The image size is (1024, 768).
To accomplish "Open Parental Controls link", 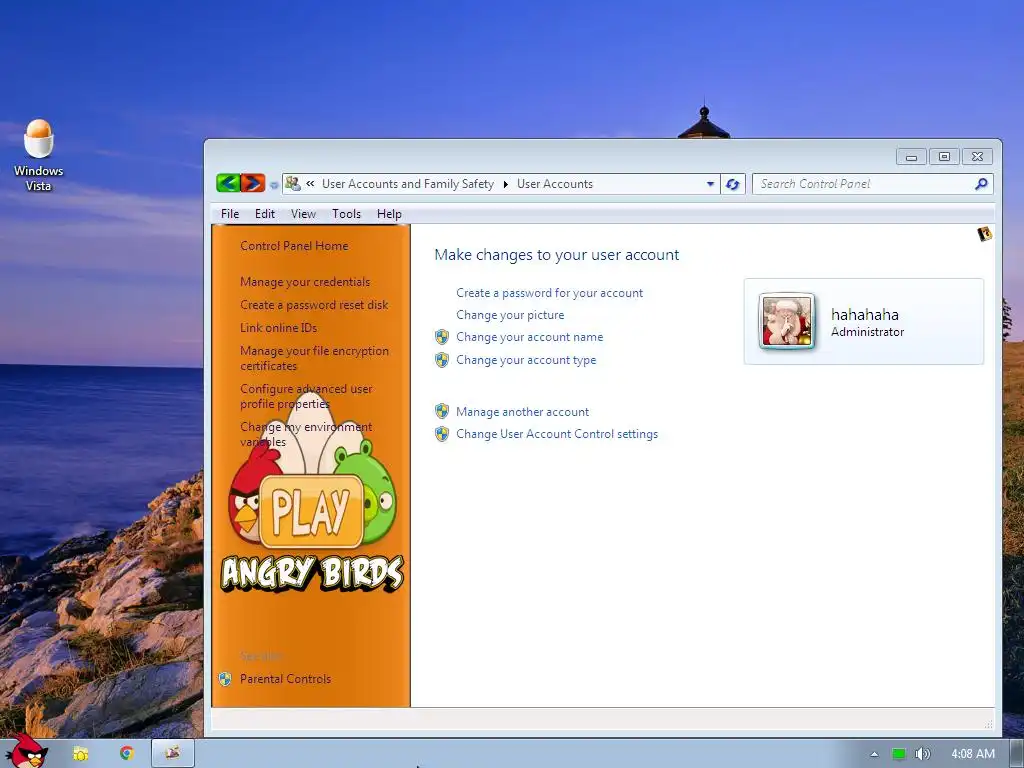I will [x=285, y=679].
